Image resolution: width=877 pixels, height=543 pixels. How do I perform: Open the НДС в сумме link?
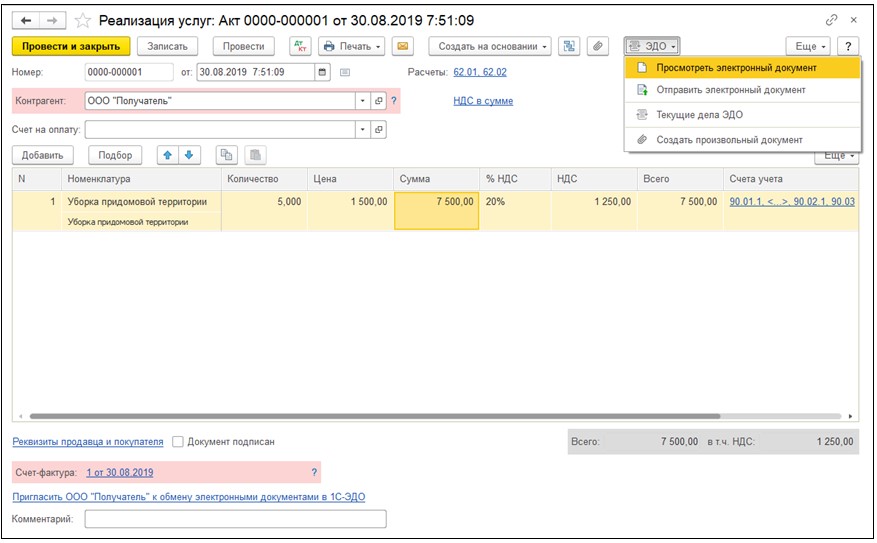coord(483,101)
